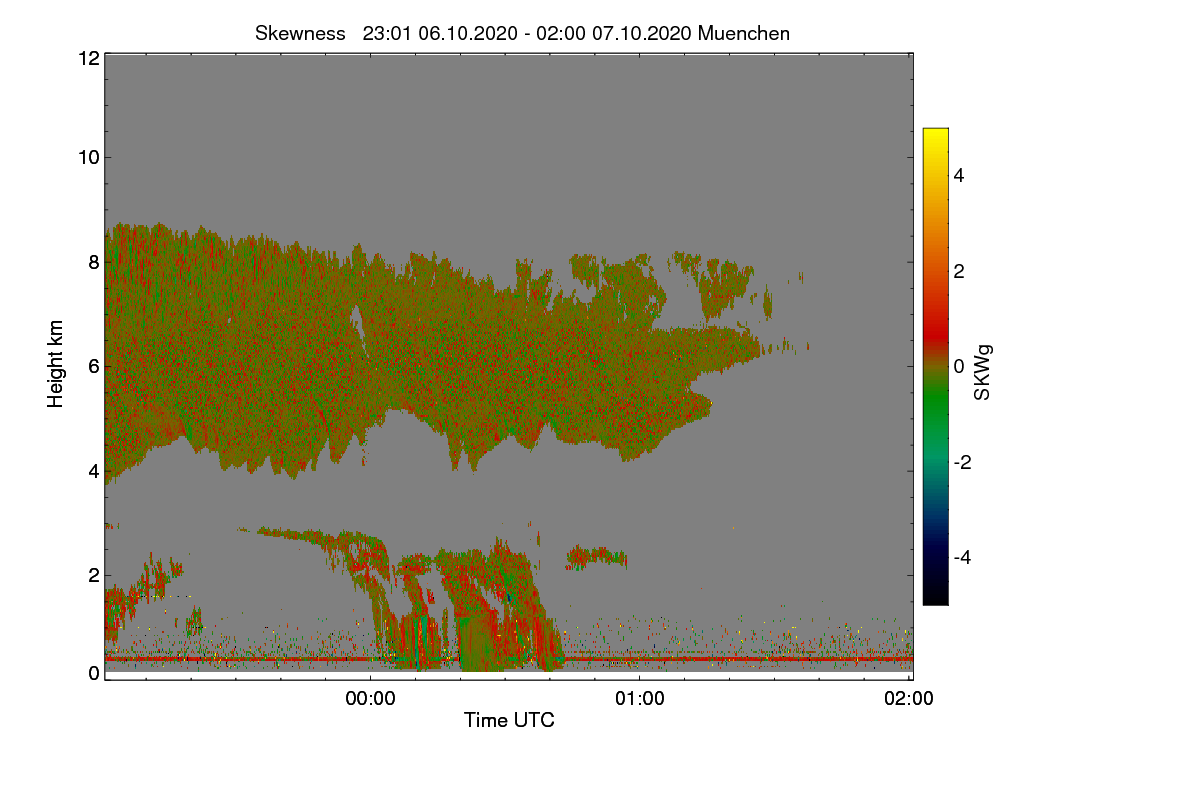Click the height-axis '4' tick label
Viewport: 1200px width, 800px height.
[x=93, y=470]
